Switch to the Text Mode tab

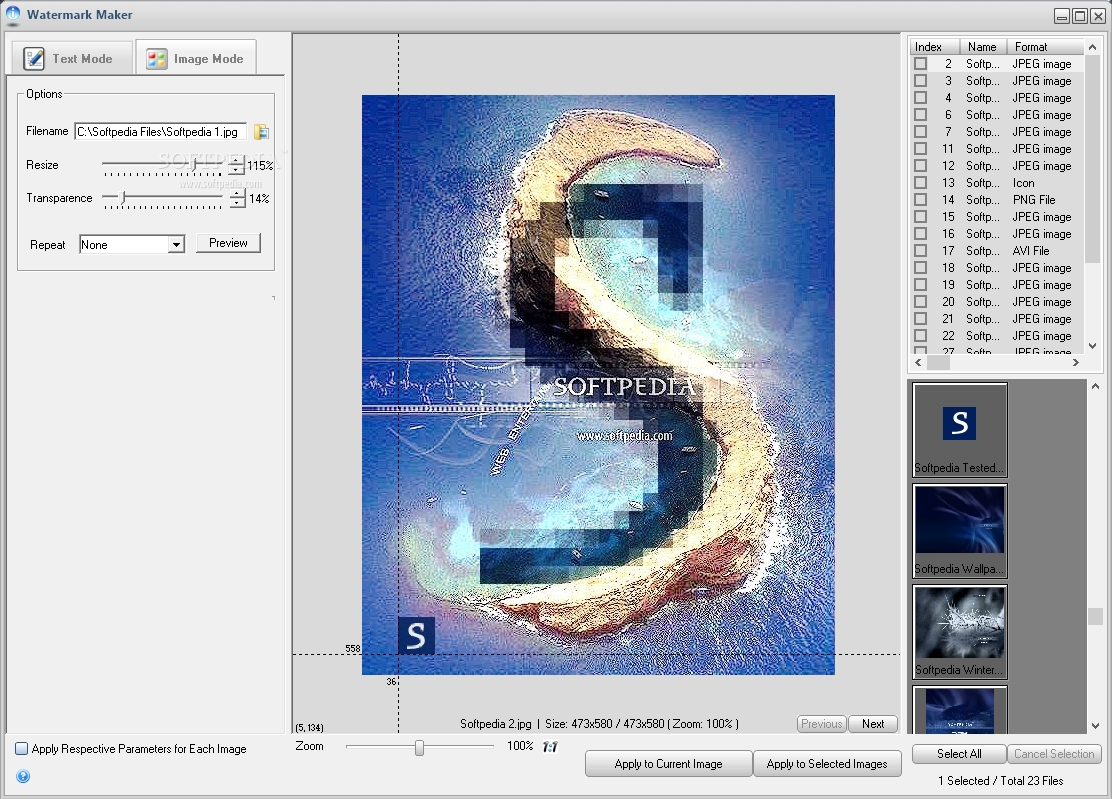coord(72,58)
